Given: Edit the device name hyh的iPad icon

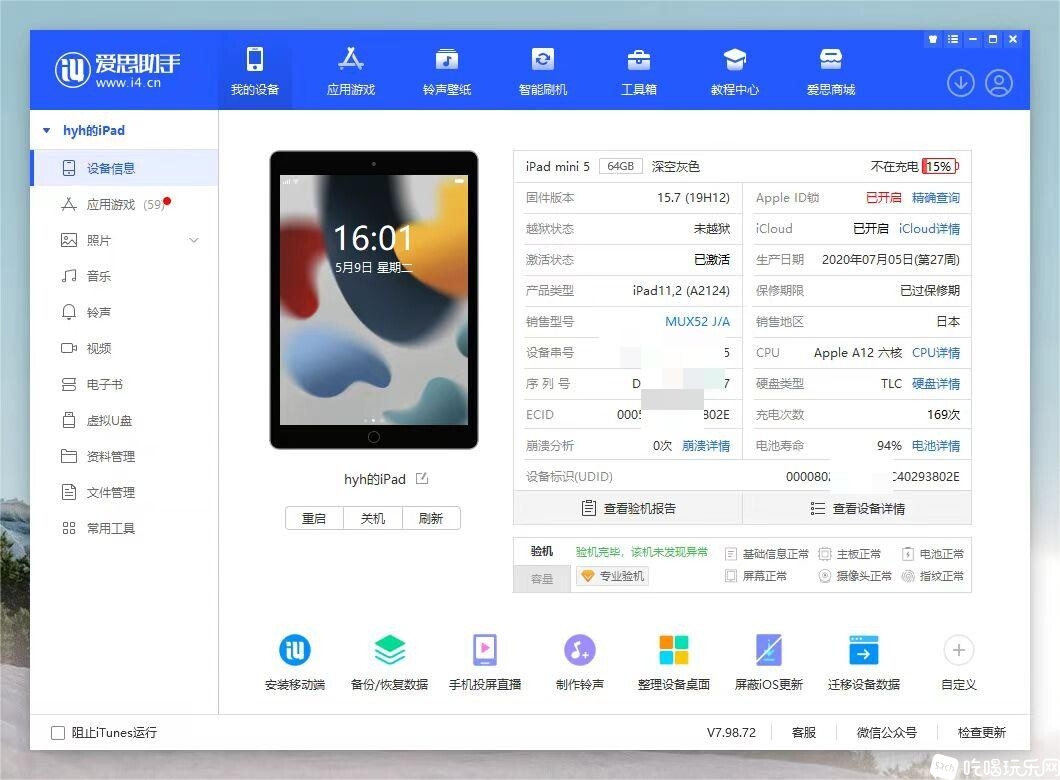Looking at the screenshot, I should (x=422, y=479).
